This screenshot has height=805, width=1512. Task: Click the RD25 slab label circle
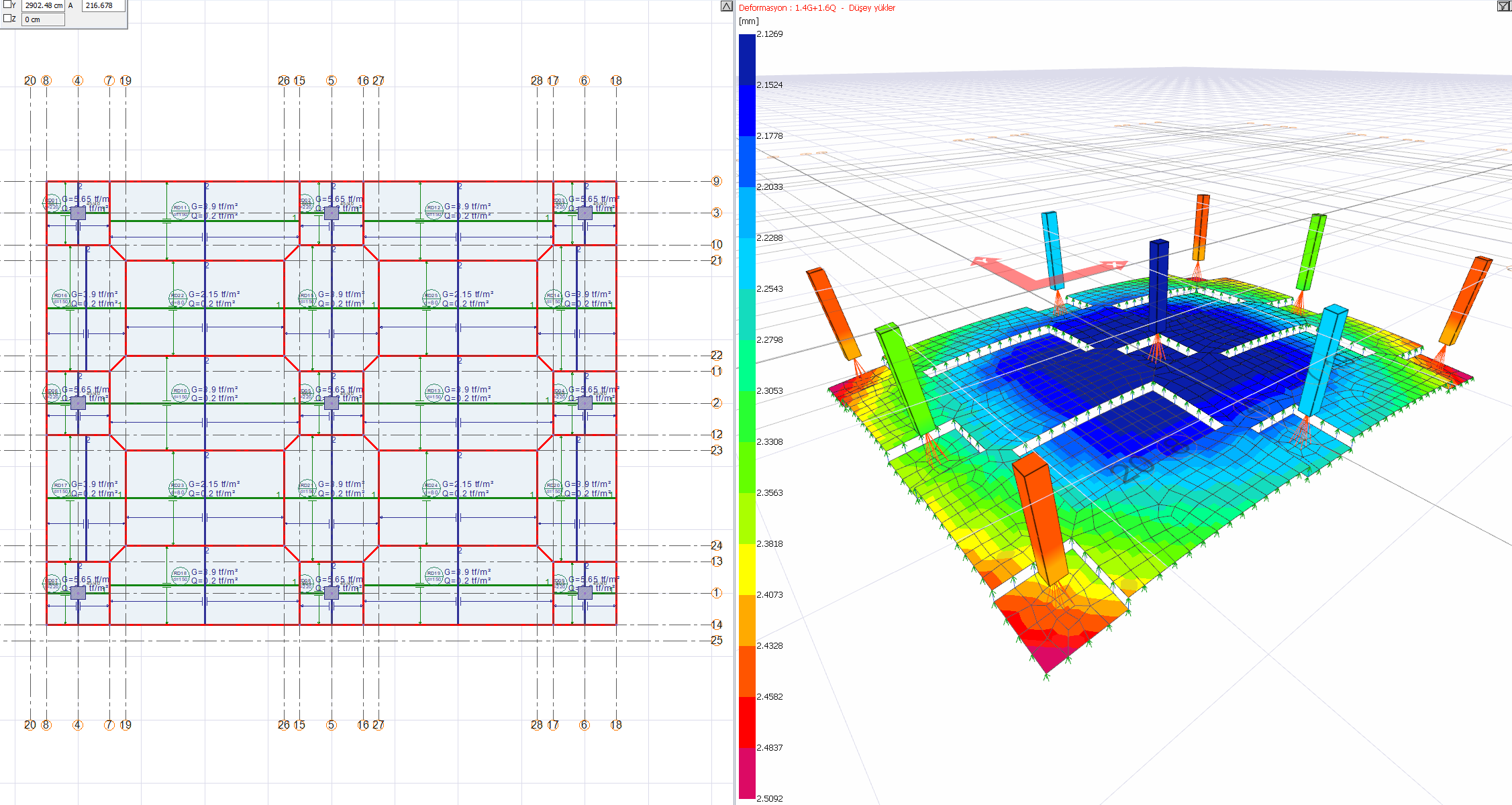(x=431, y=298)
